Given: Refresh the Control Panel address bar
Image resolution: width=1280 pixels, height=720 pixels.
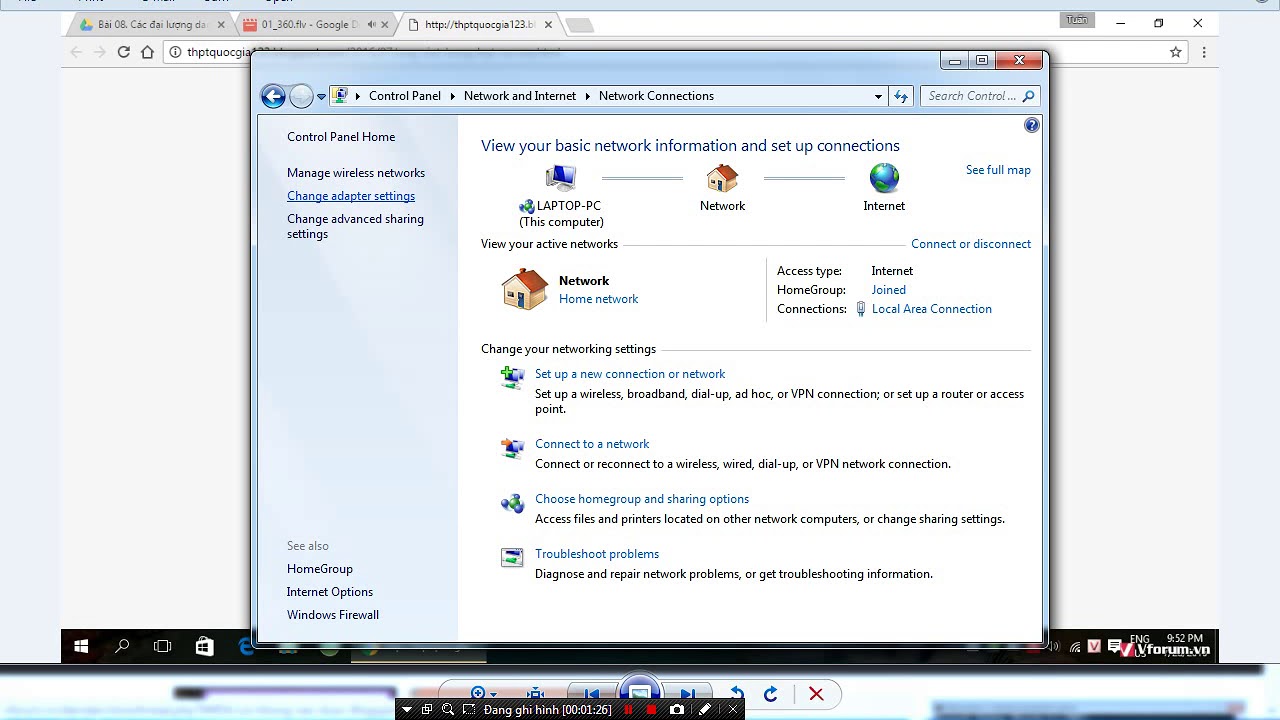Looking at the screenshot, I should 901,96.
